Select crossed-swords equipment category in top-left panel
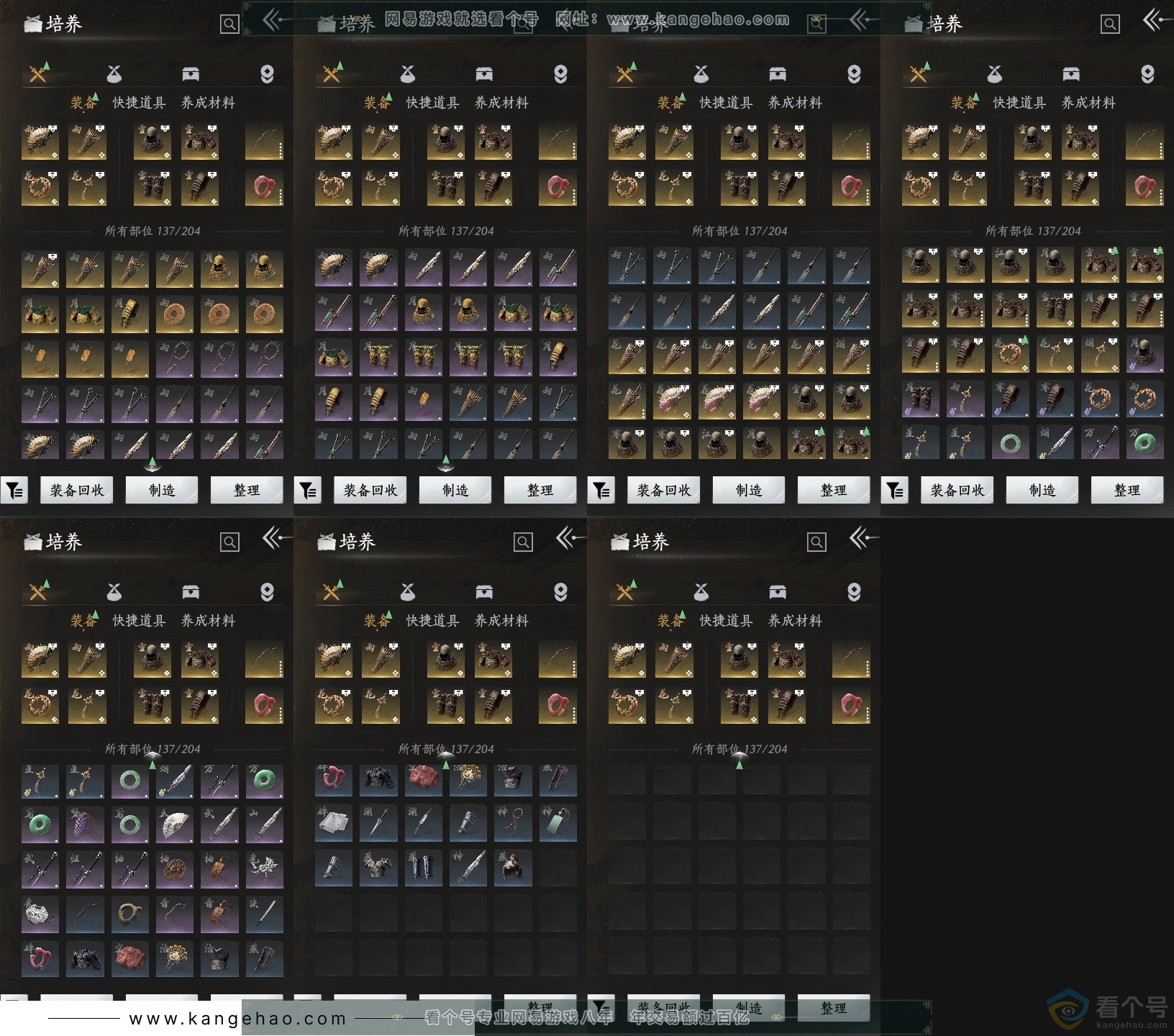1174x1036 pixels. [x=39, y=73]
